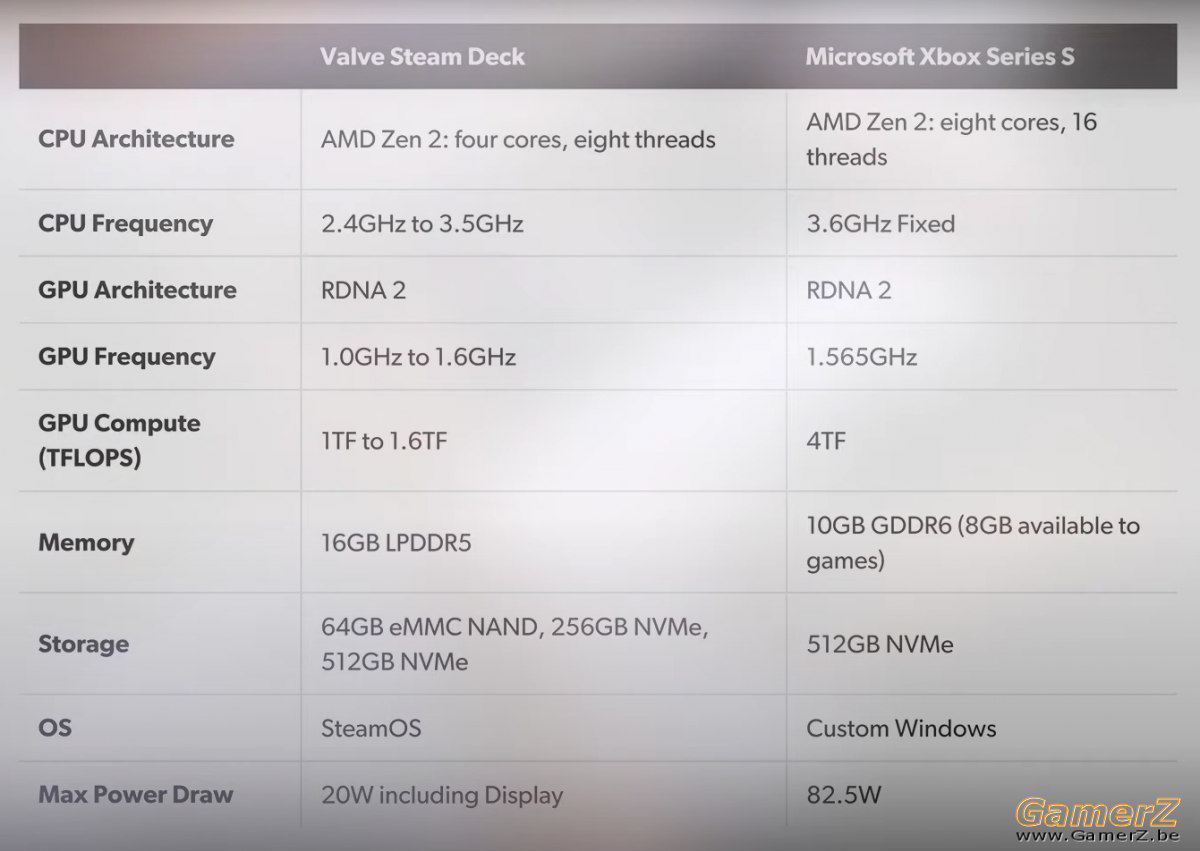Select the "Storage" row label

coord(83,644)
